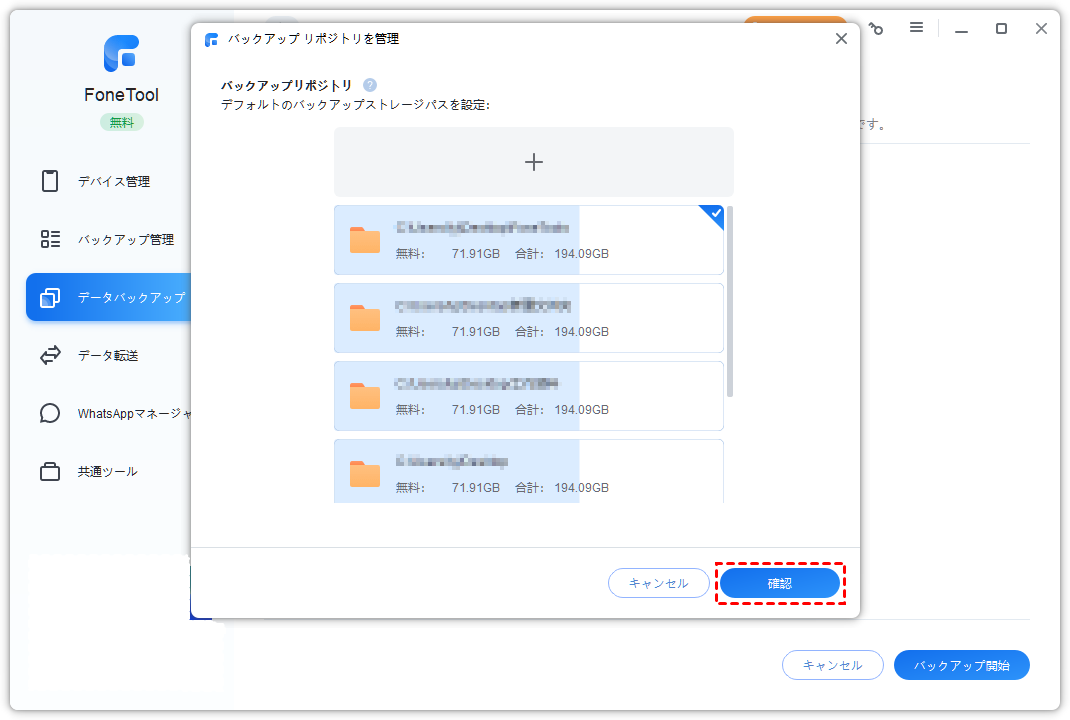Click the help question mark icon

pos(370,86)
